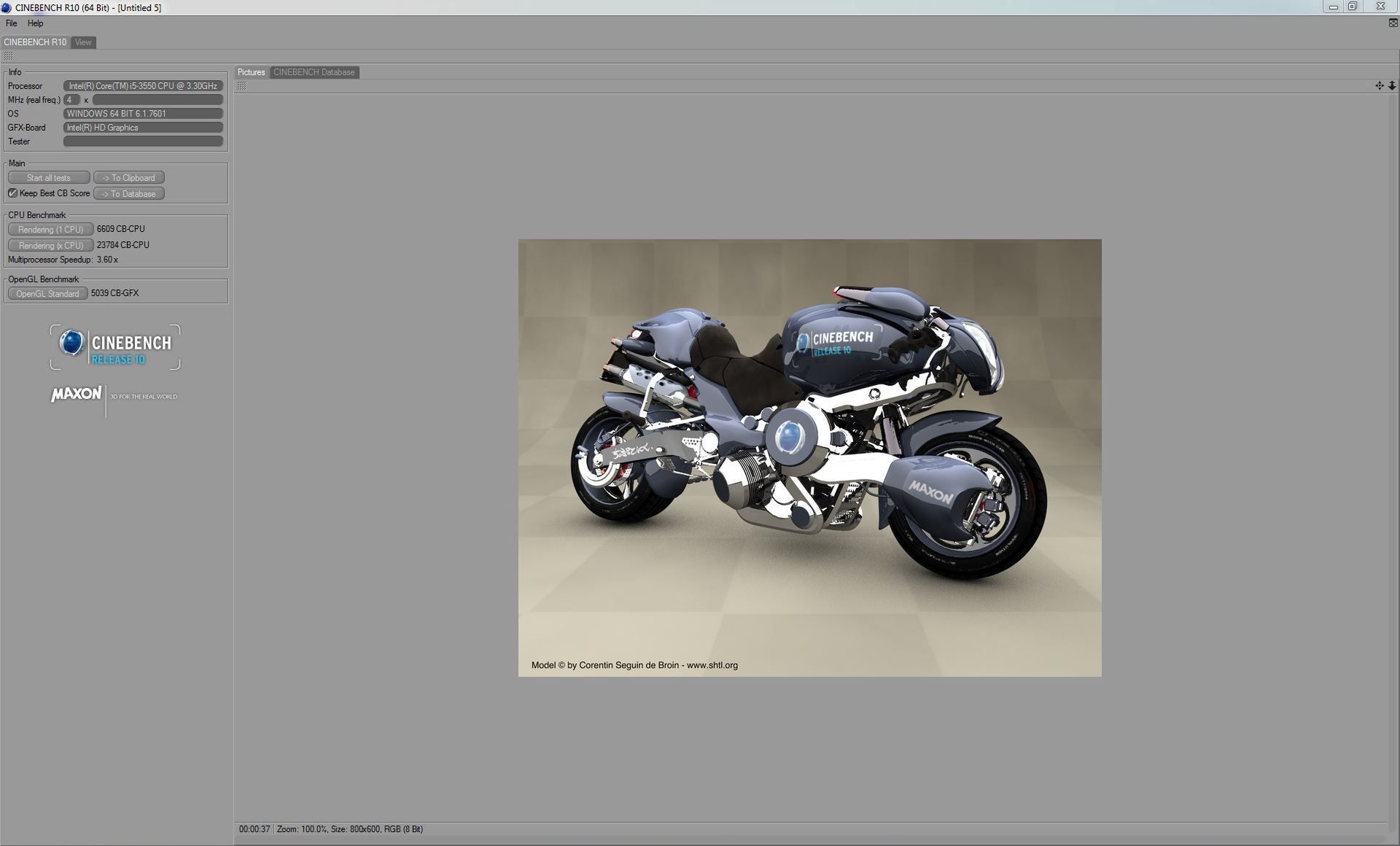
Task: Open the File menu
Action: coord(11,23)
